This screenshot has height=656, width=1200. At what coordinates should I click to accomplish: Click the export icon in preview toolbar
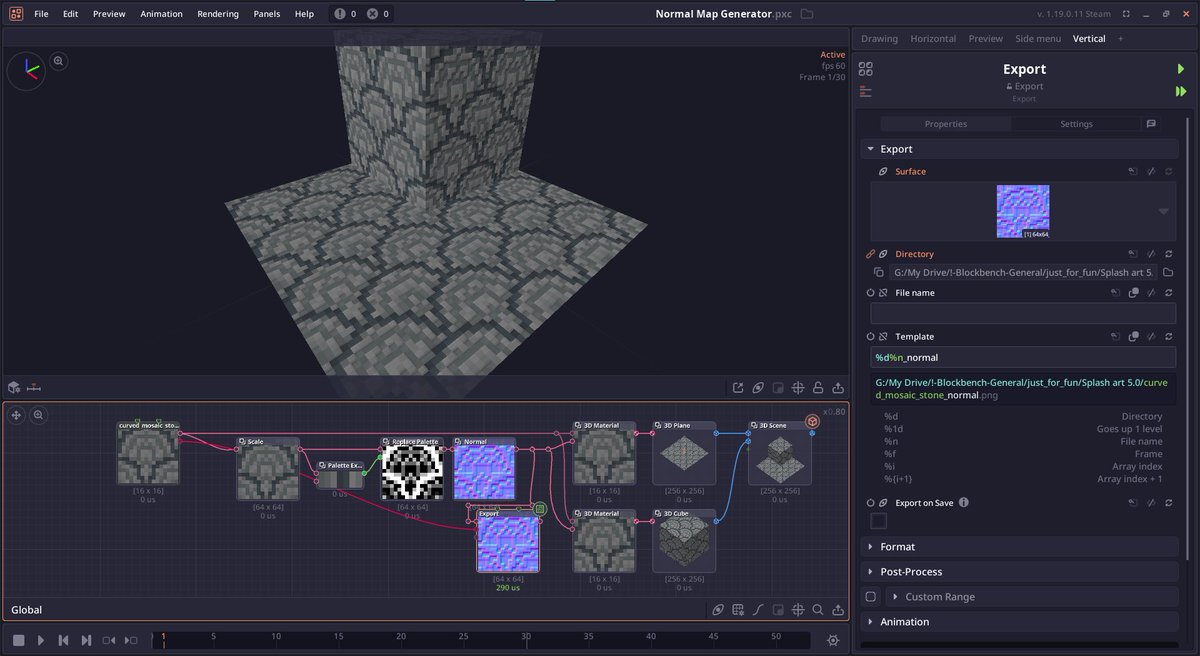837,388
